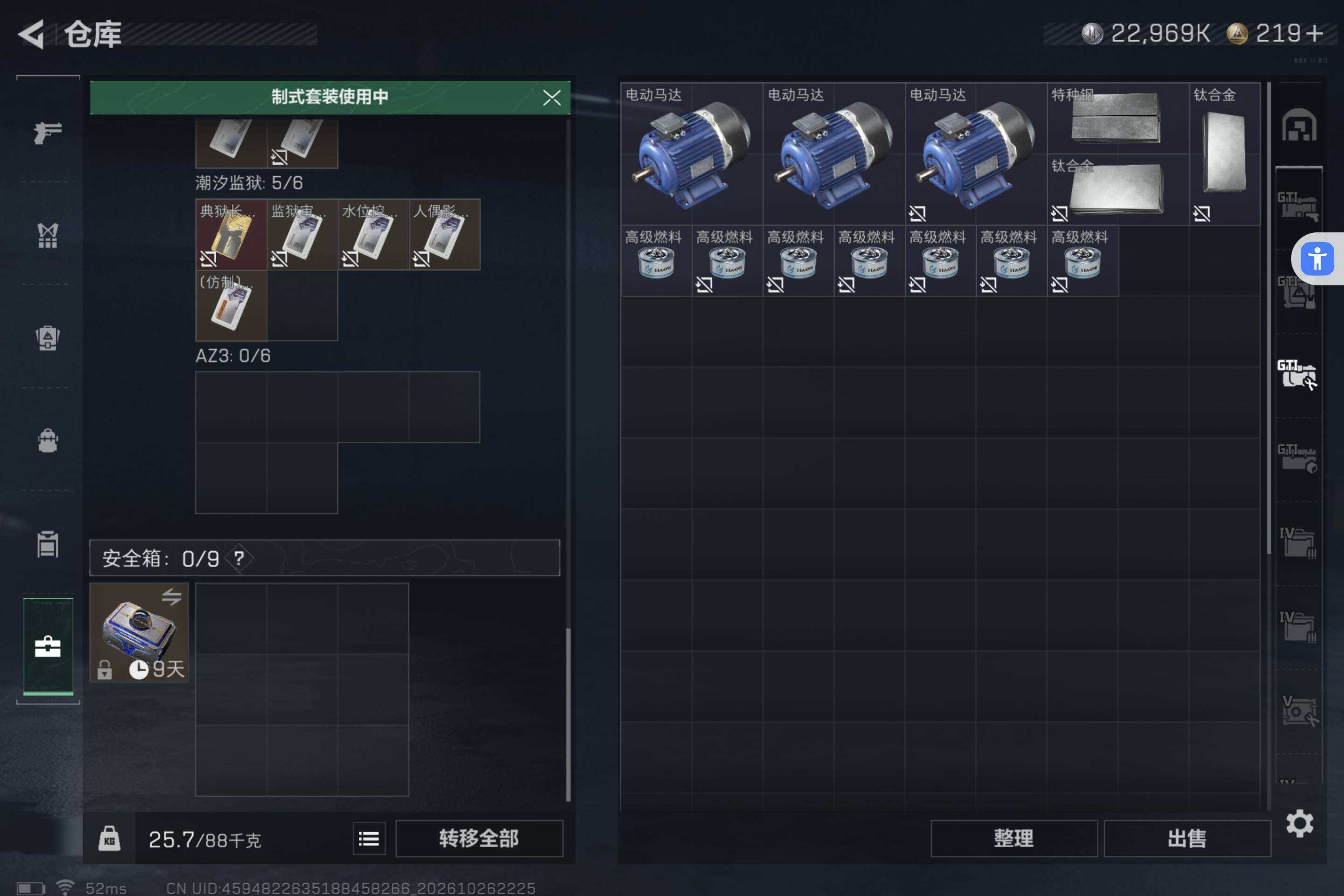
Task: Click the left panel scrollbar
Action: click(568, 714)
